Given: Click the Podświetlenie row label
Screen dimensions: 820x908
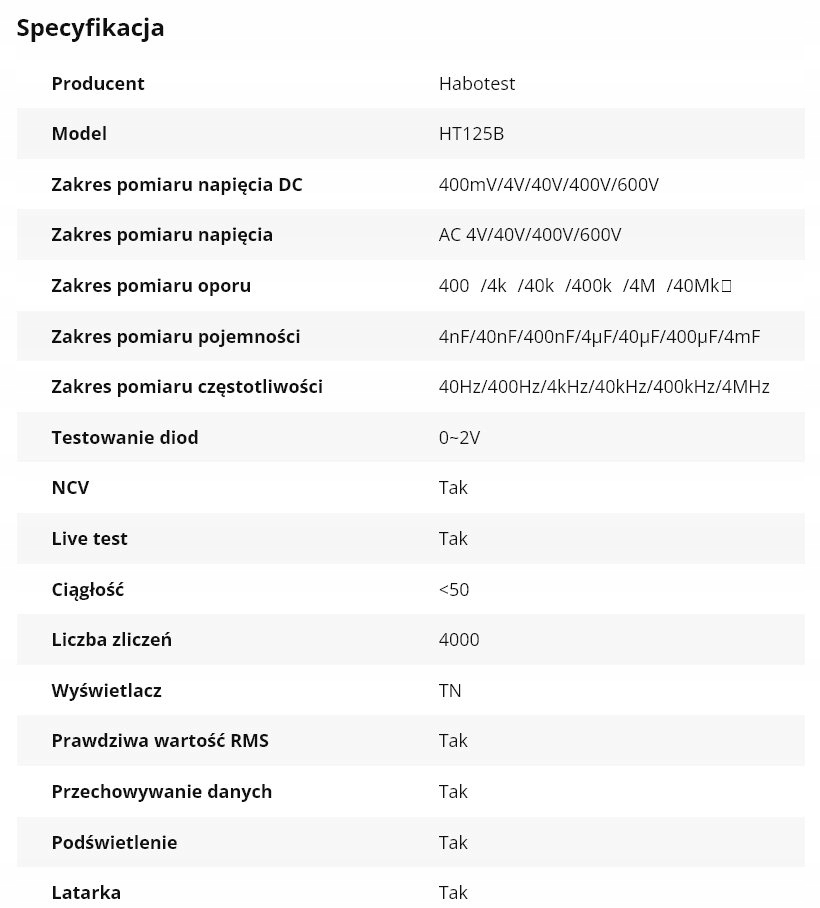Looking at the screenshot, I should point(114,842).
